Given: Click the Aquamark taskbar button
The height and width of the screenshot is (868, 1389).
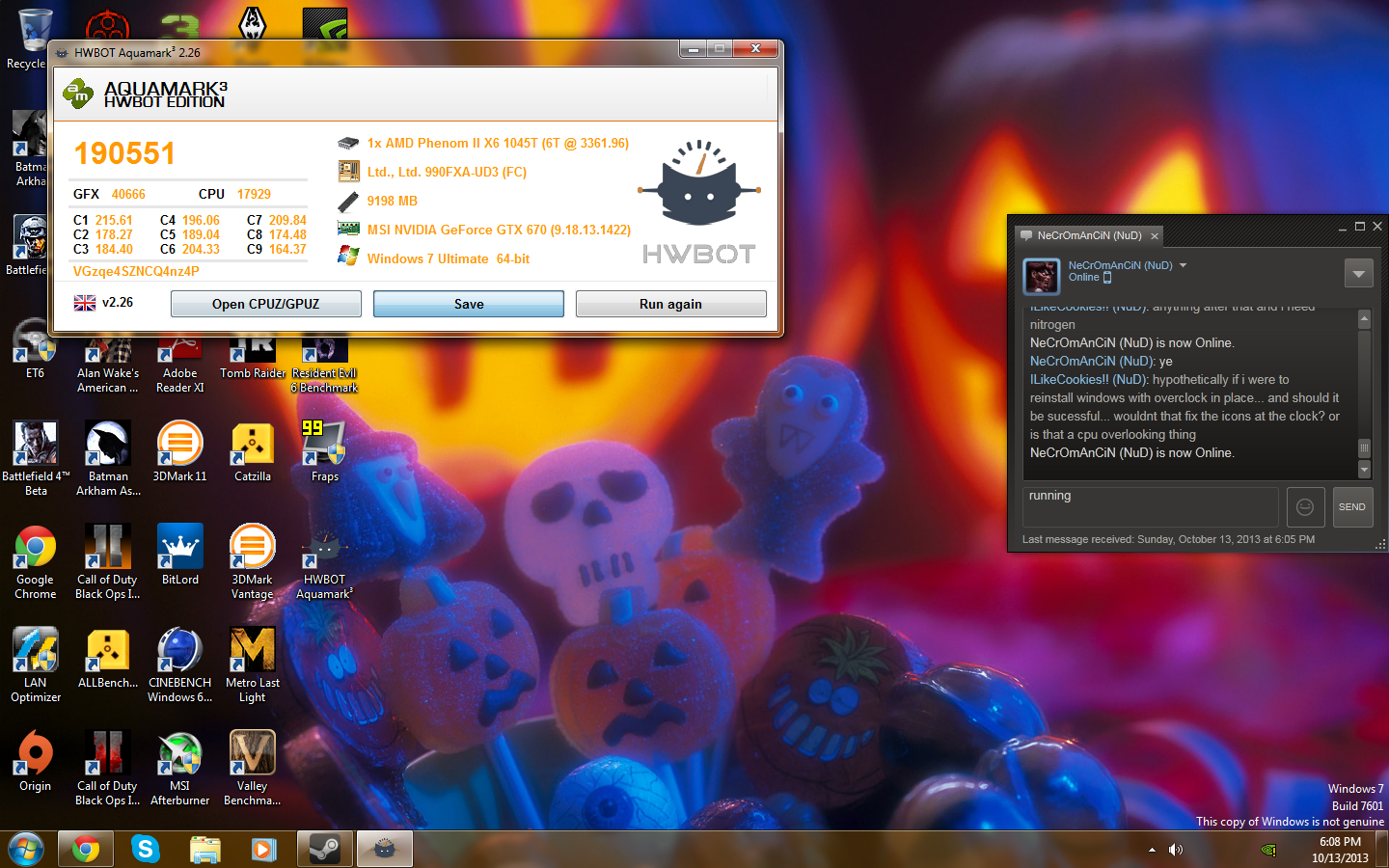Looking at the screenshot, I should point(384,850).
